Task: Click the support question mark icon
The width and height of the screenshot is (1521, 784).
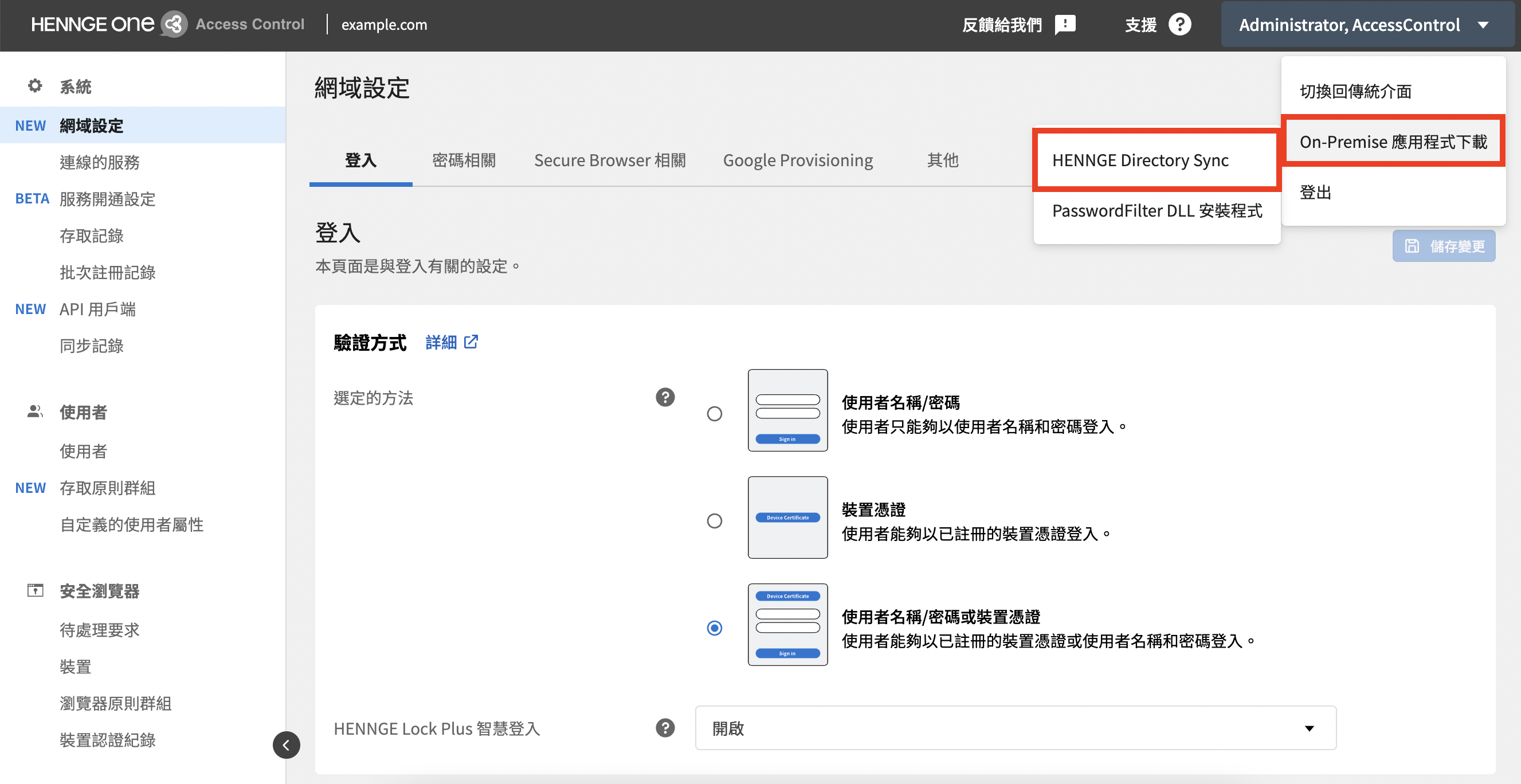Action: point(1179,25)
